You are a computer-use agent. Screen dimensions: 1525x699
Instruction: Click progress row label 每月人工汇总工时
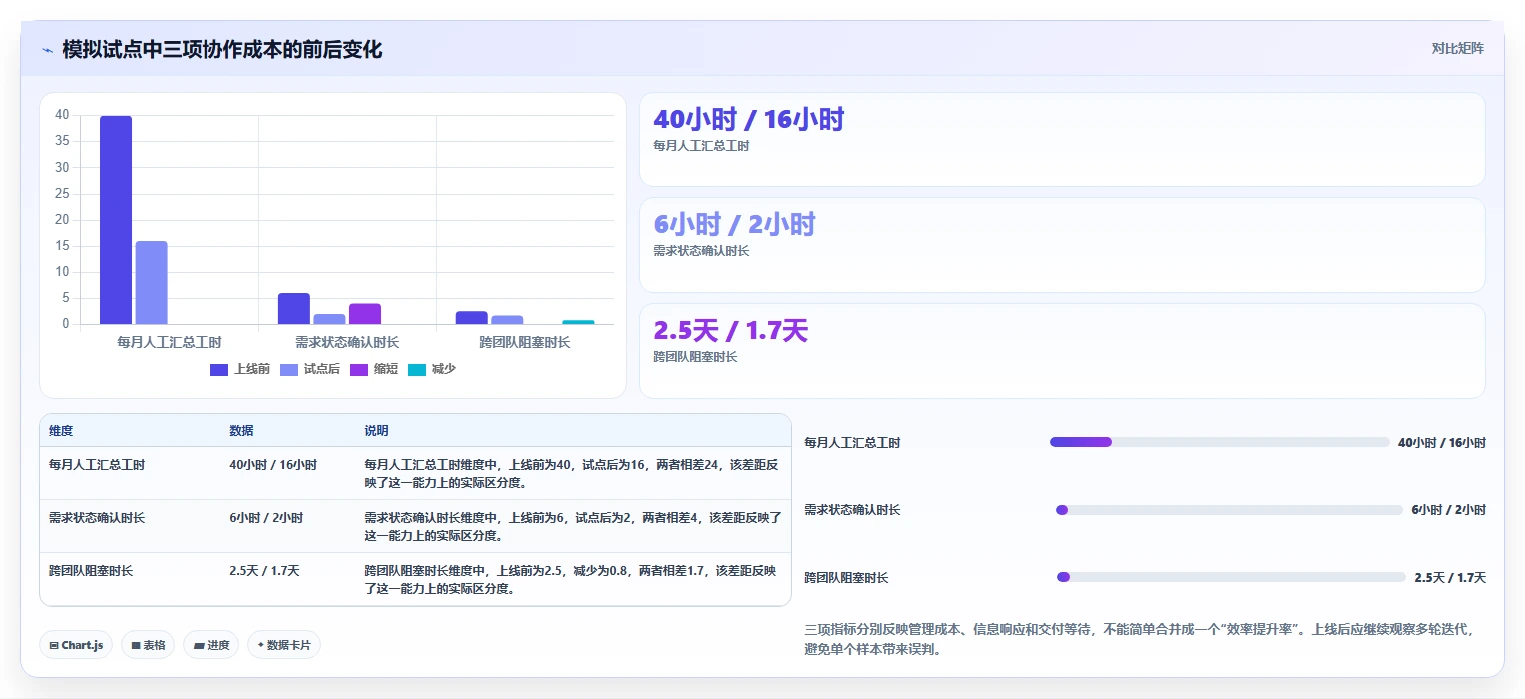[852, 443]
